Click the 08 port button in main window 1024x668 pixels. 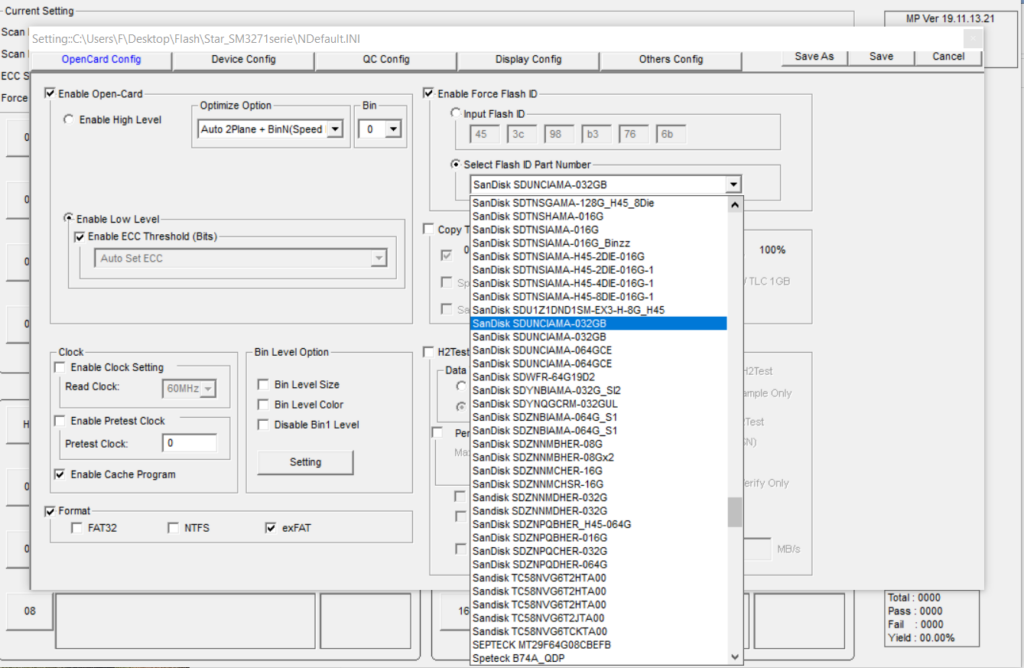(30, 611)
